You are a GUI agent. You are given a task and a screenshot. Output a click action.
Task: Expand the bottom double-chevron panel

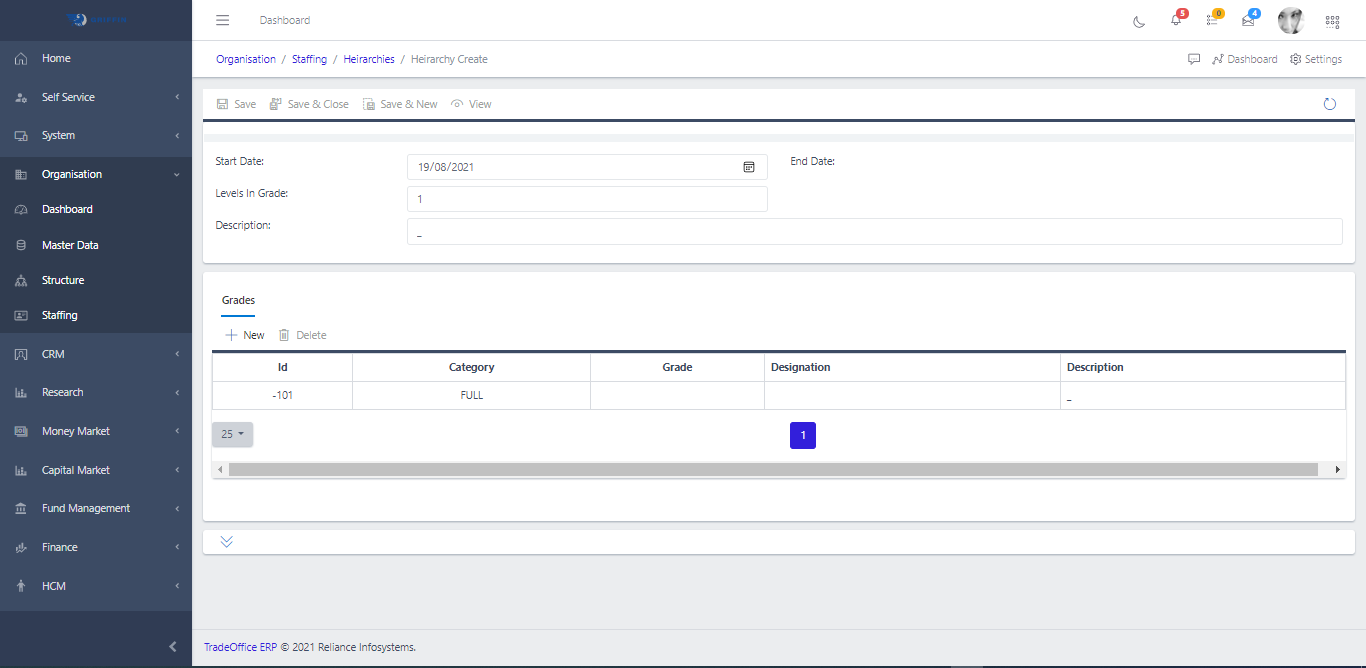[x=226, y=542]
